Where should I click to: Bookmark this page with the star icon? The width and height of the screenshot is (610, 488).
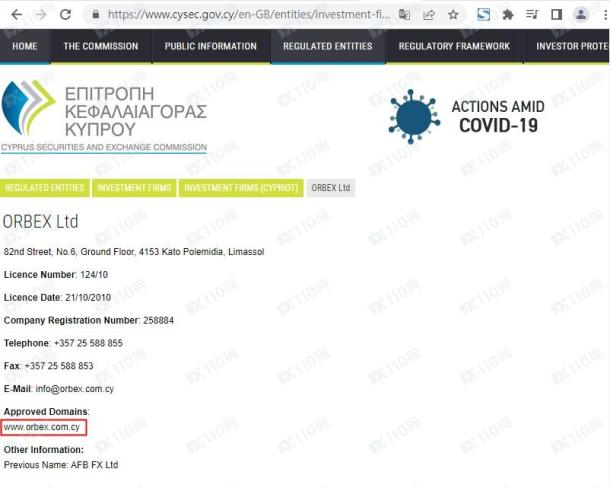pyautogui.click(x=453, y=15)
